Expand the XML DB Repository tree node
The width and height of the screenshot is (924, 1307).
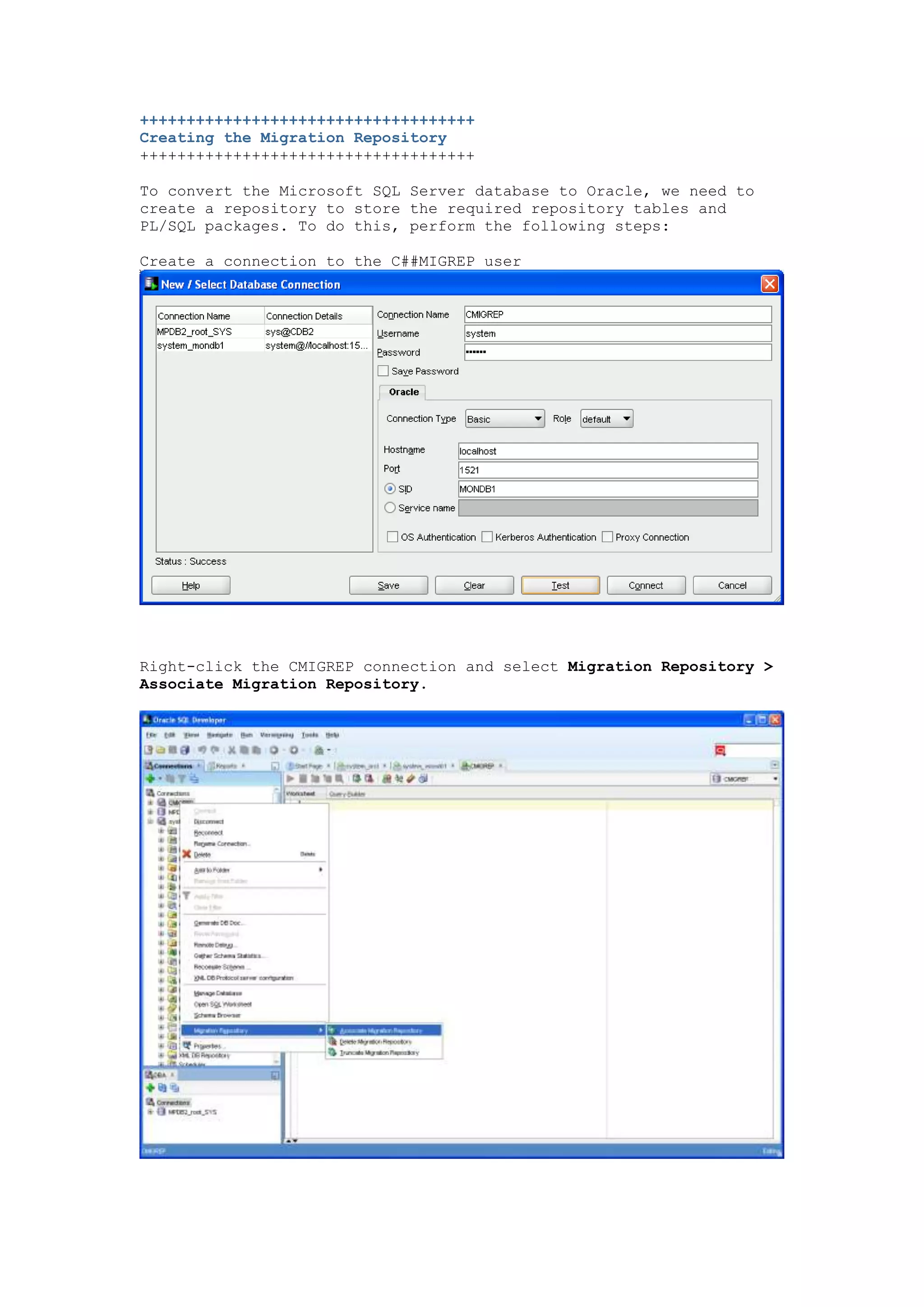coord(162,1055)
